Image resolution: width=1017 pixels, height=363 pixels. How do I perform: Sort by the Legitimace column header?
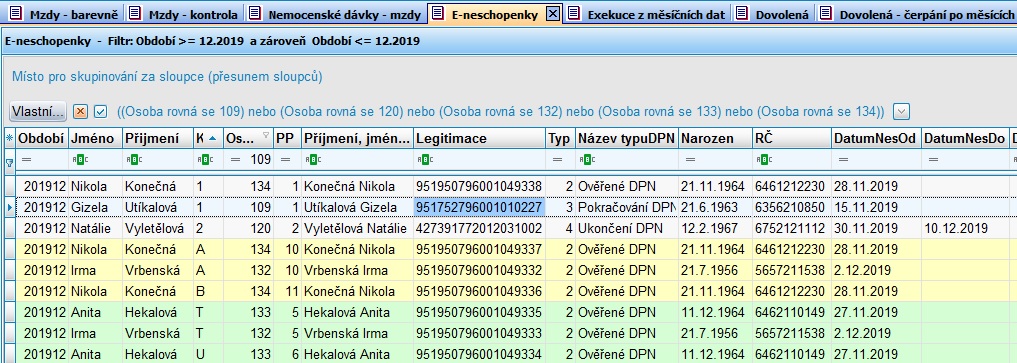pyautogui.click(x=479, y=138)
